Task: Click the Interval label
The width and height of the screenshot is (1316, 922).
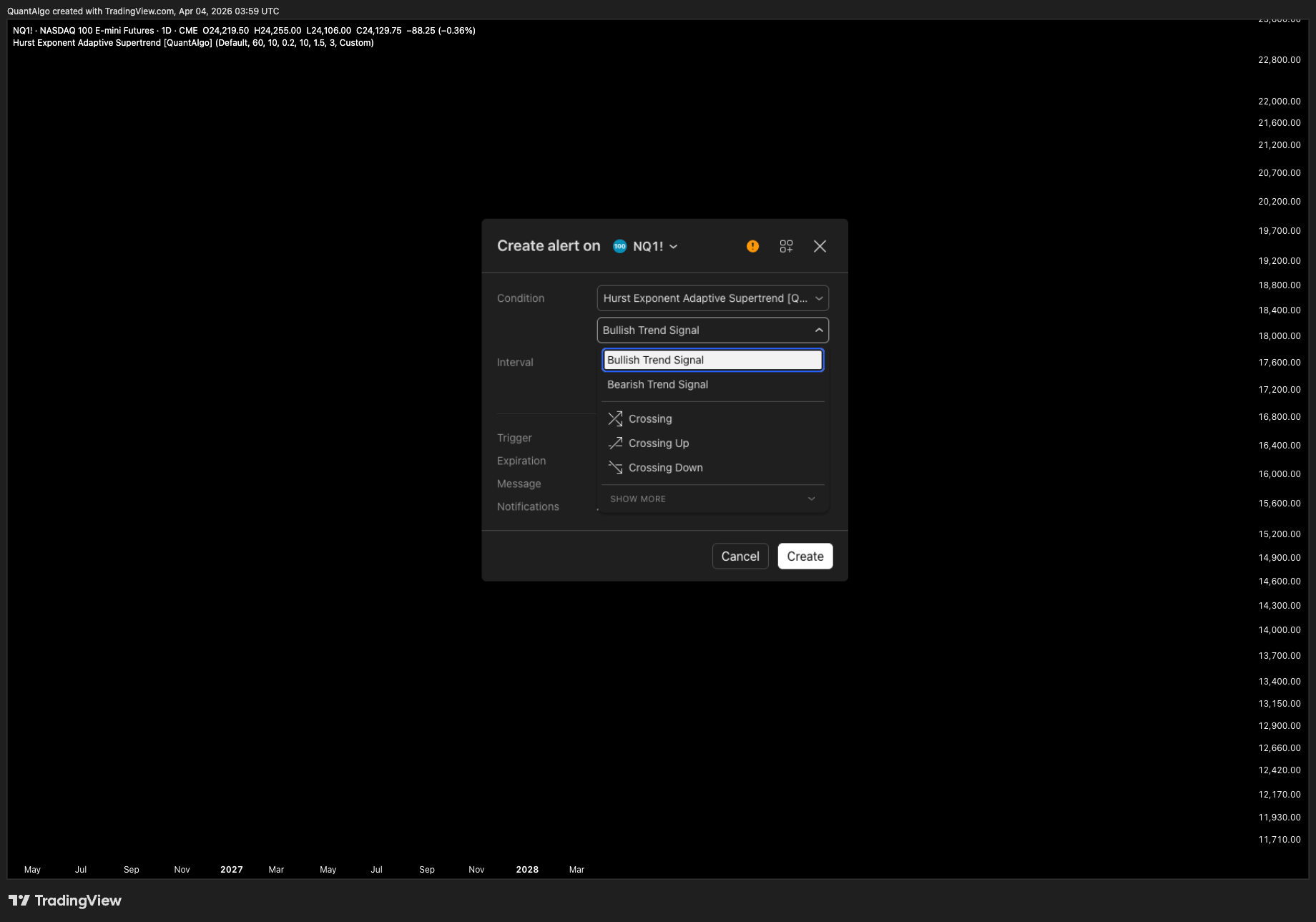Action: [x=515, y=363]
